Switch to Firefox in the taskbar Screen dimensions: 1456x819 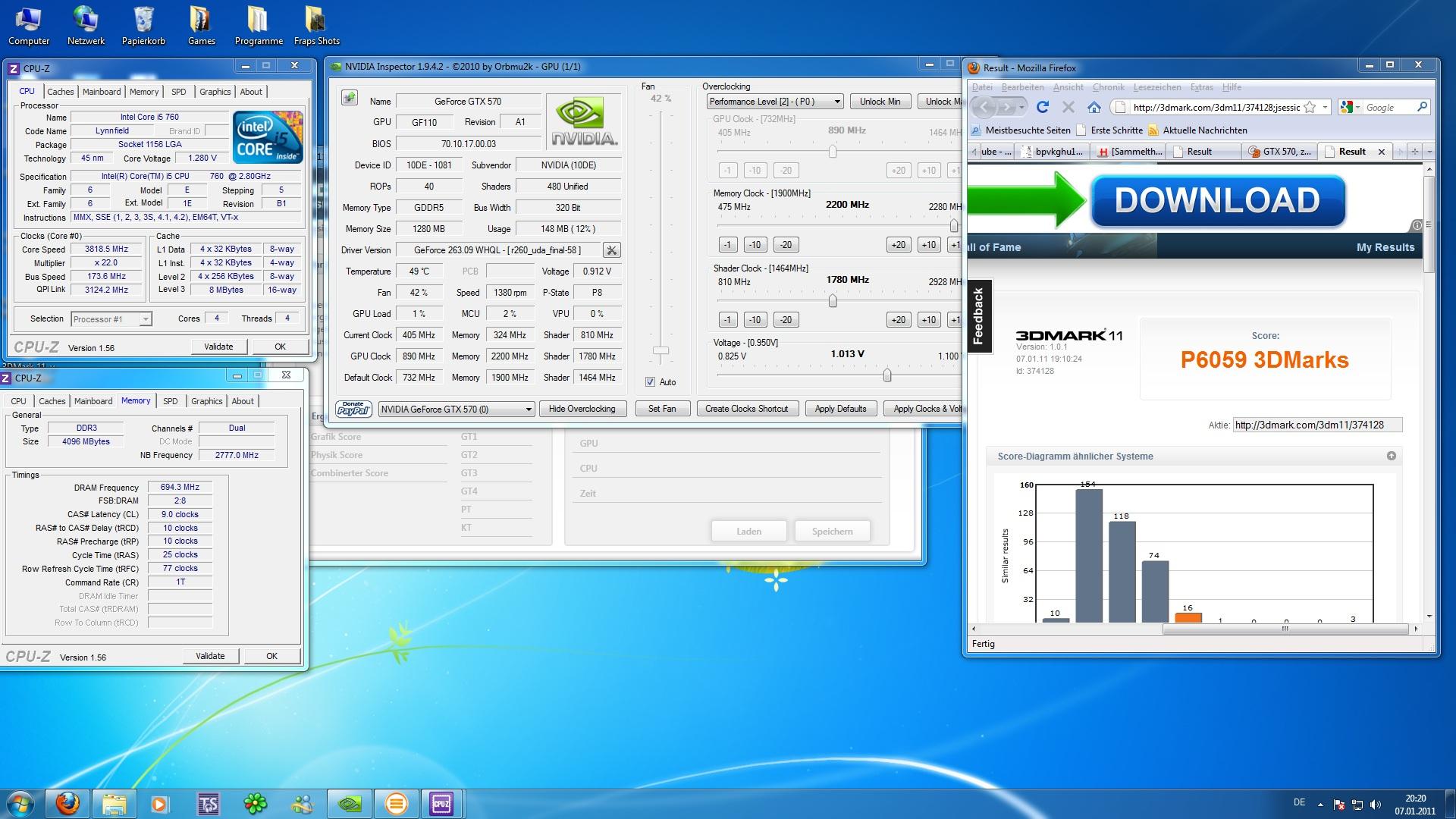pos(67,803)
